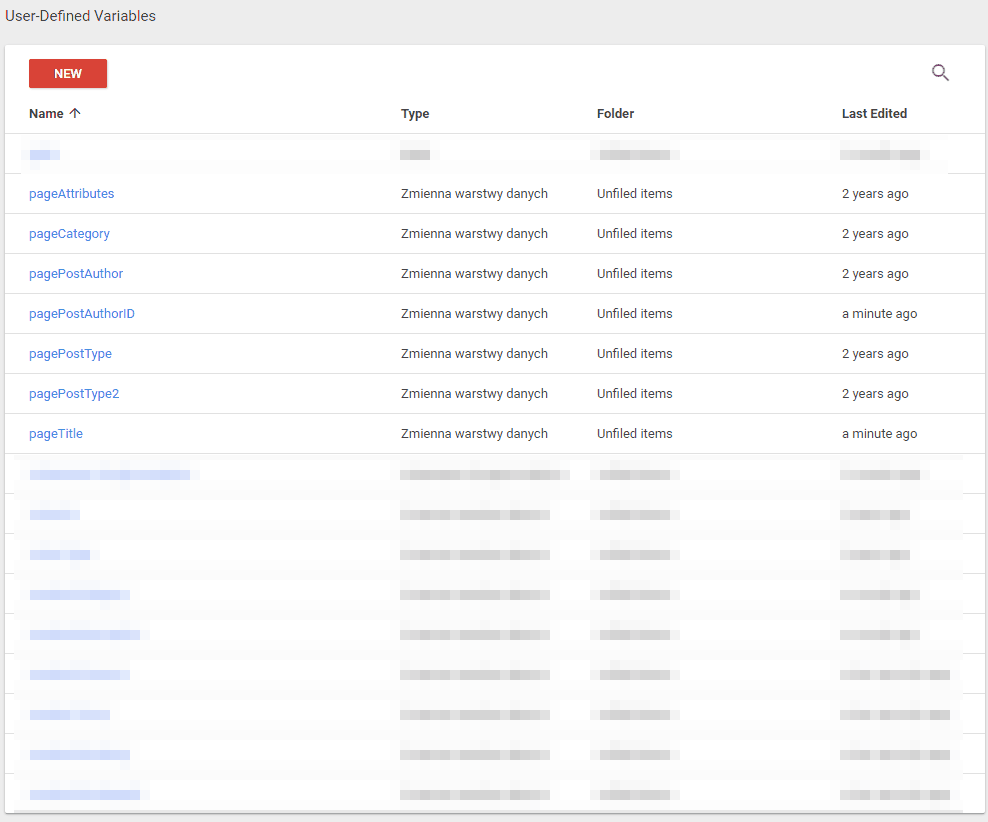This screenshot has height=822, width=988.
Task: Sort by the Name column header
Action: [x=46, y=114]
